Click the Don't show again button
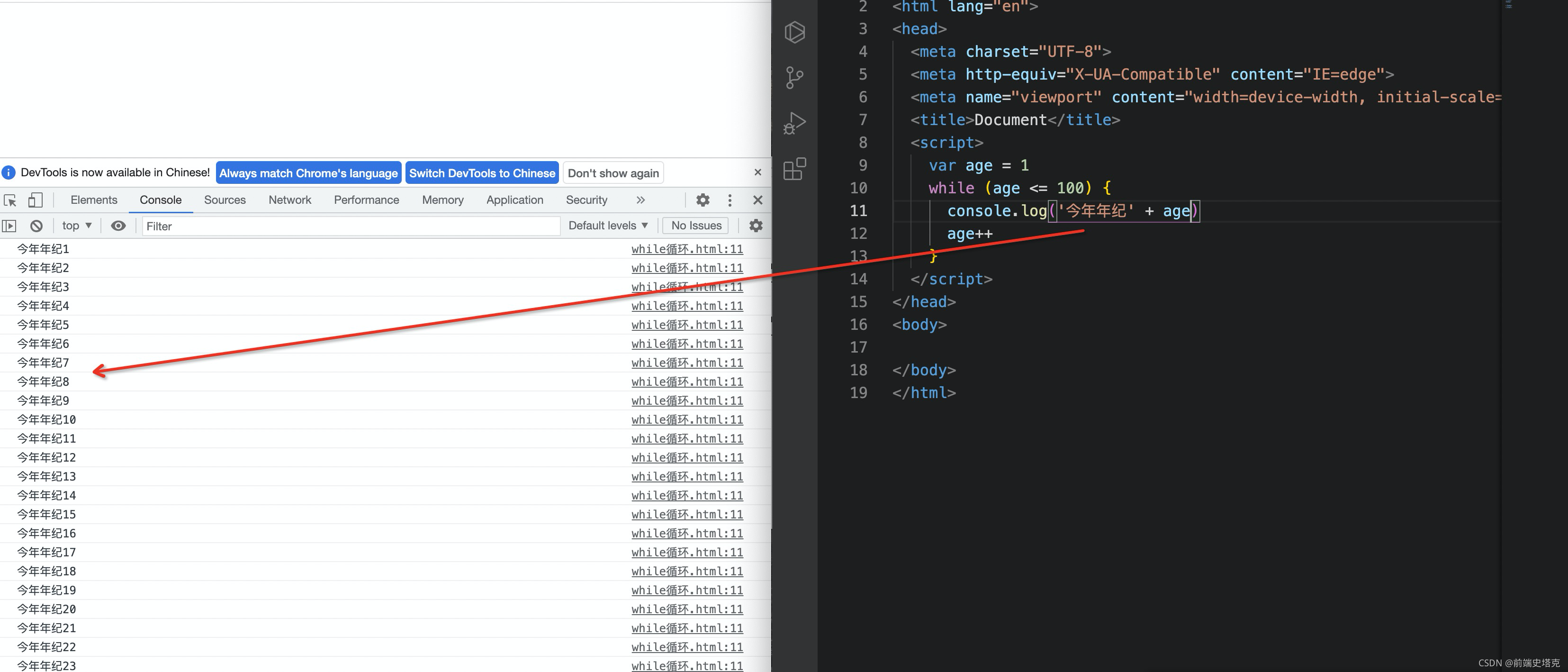This screenshot has width=1568, height=672. [613, 173]
